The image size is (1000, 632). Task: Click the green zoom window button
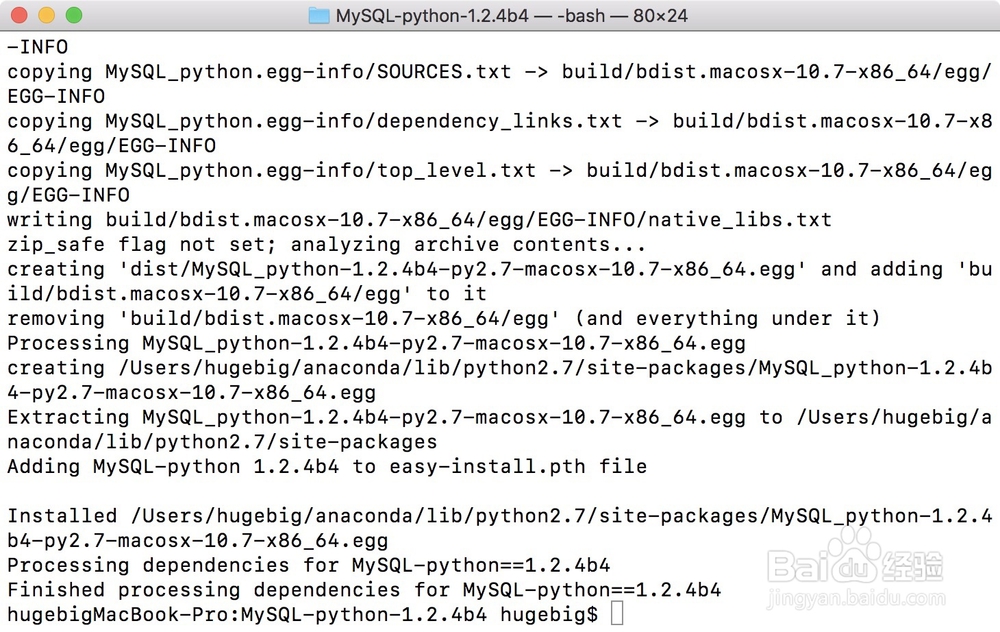[74, 15]
